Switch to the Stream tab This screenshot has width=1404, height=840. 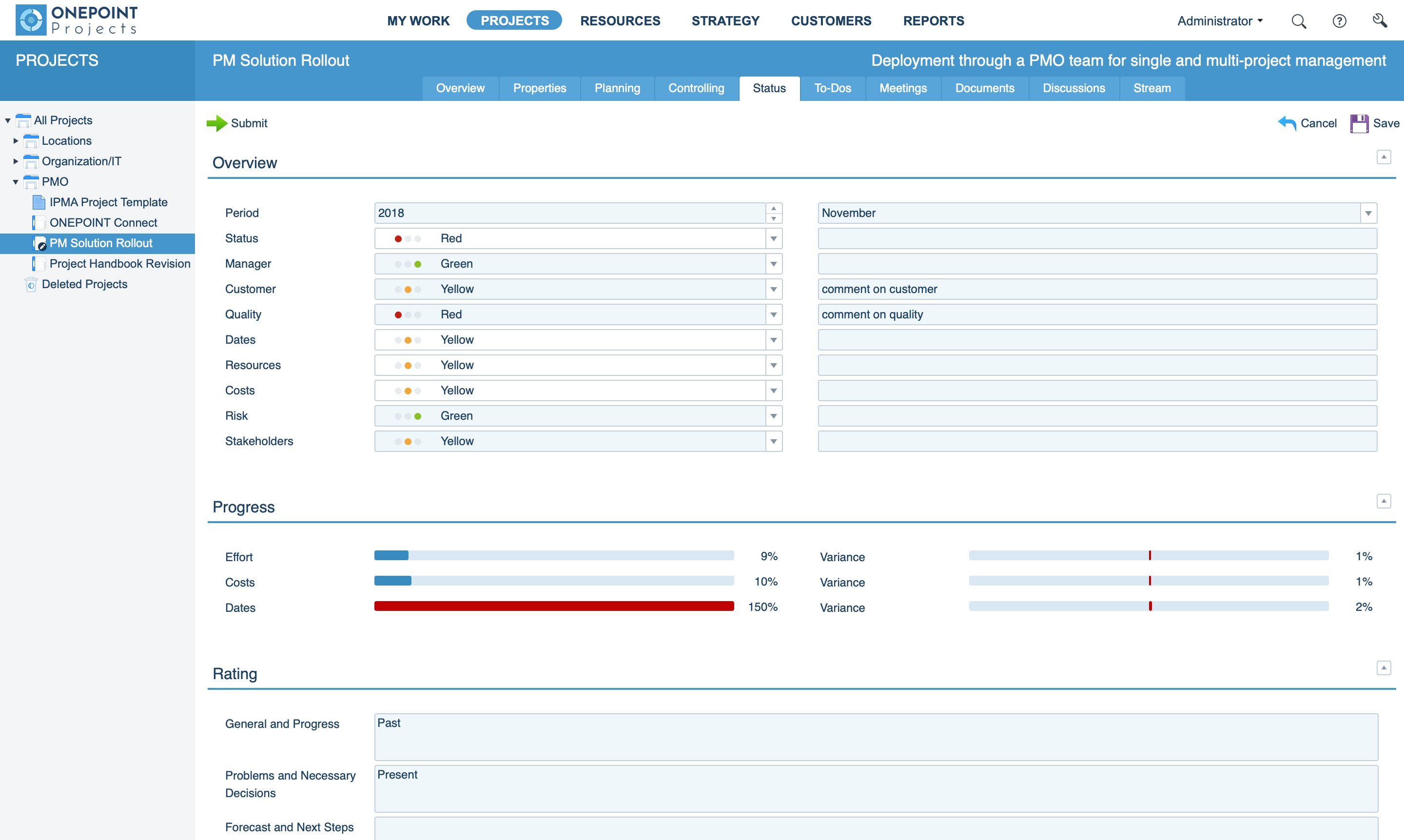1151,88
